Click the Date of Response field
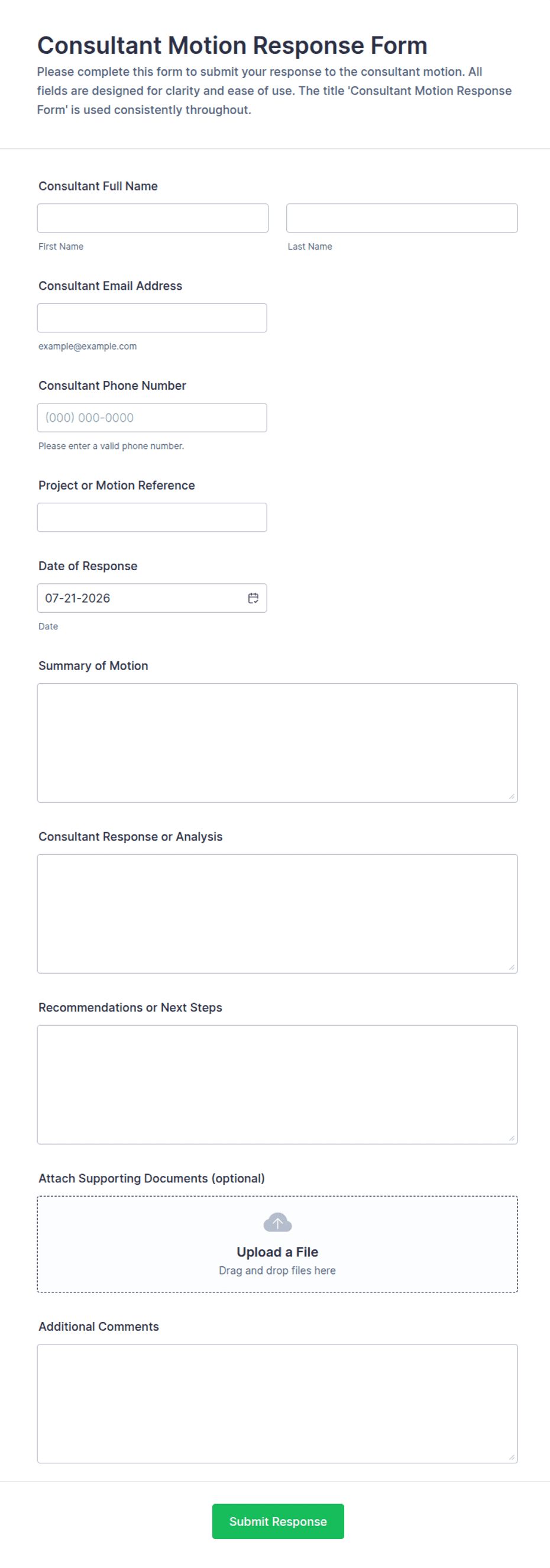The image size is (550, 1568). (x=152, y=598)
